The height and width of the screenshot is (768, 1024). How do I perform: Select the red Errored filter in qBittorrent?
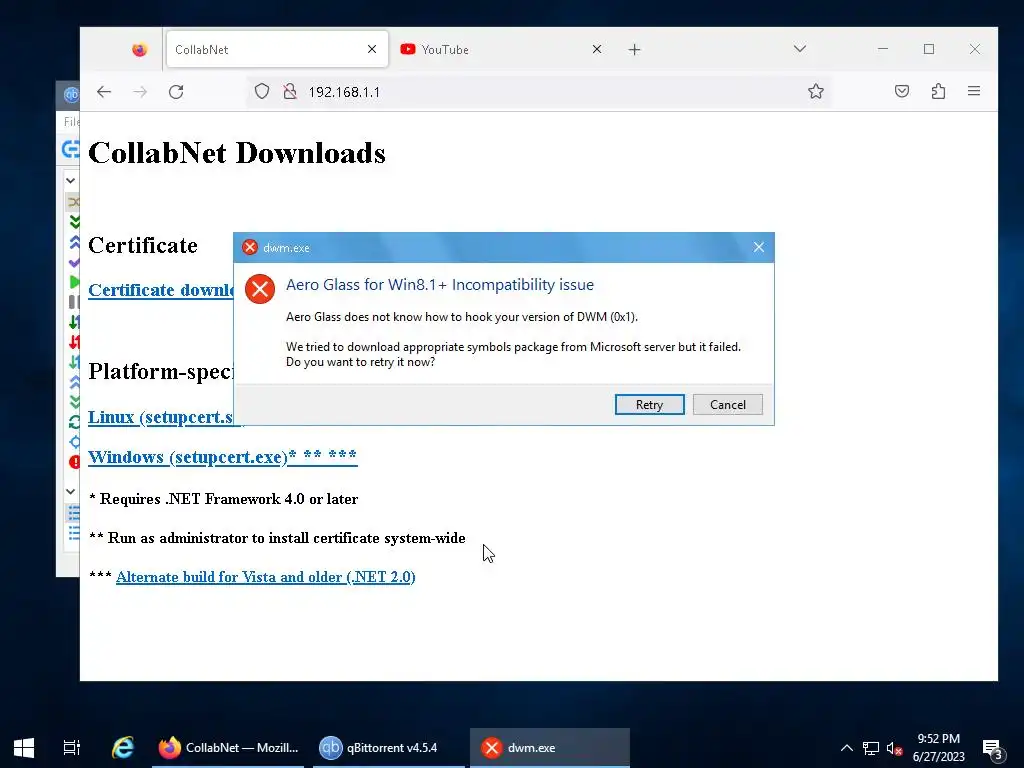[x=74, y=462]
